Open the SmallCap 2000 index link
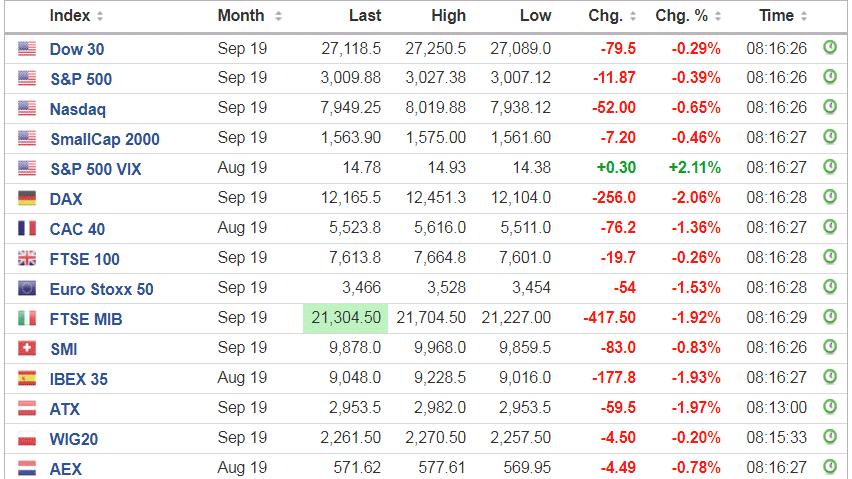This screenshot has width=852, height=479. [104, 139]
